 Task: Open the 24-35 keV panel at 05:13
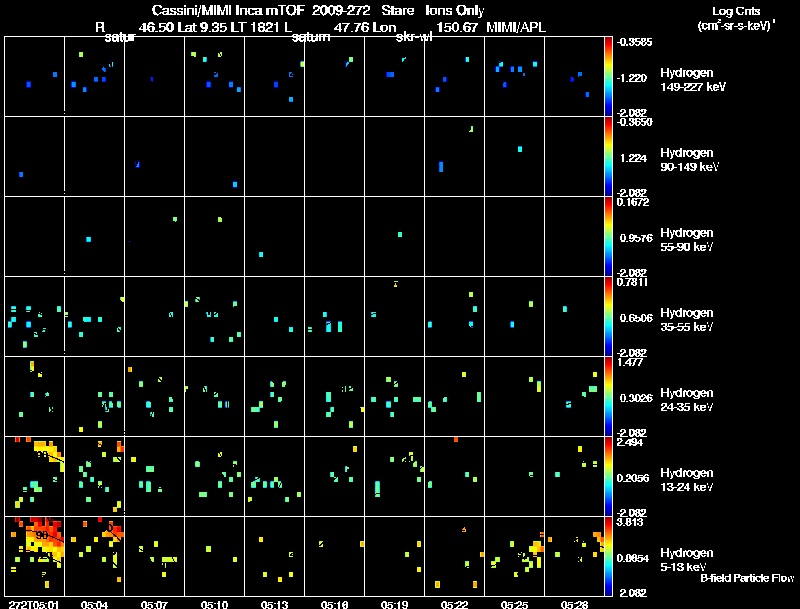(274, 397)
